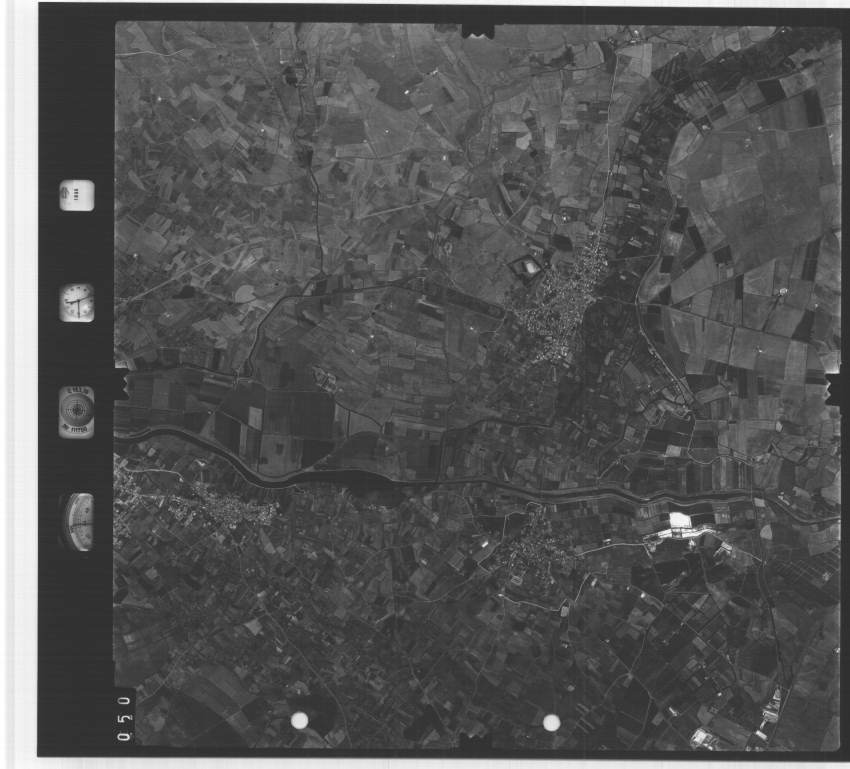Click the altimeter dial at bottom of margin
Screen dimensions: 850x769
click(x=78, y=521)
